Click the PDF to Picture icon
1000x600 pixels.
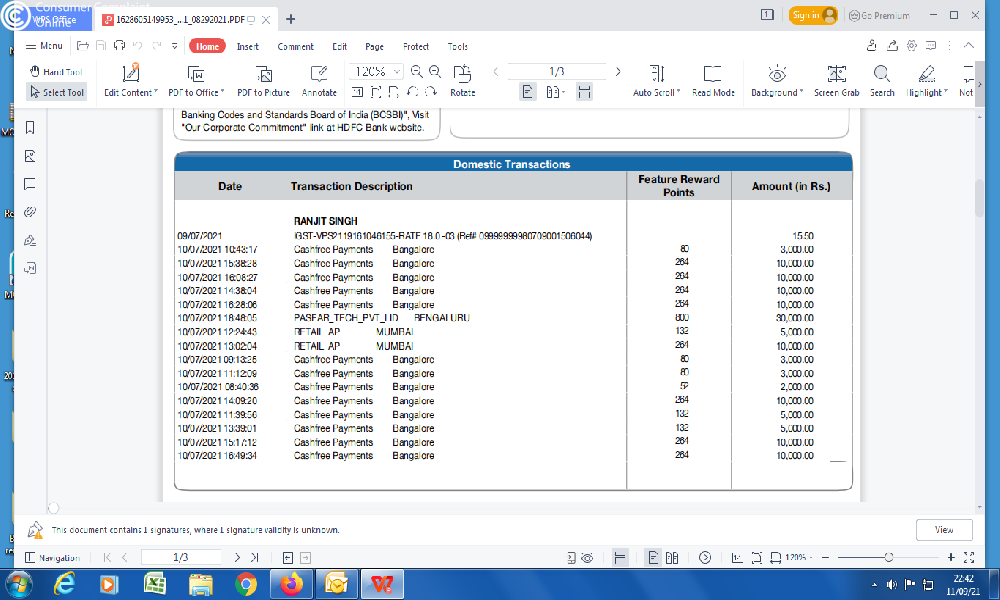click(264, 74)
